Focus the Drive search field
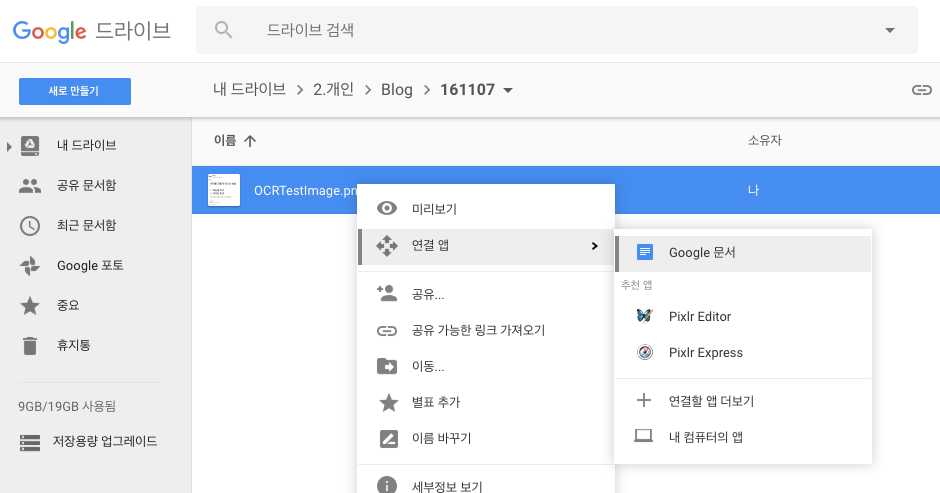Viewport: 940px width, 493px height. click(x=556, y=30)
